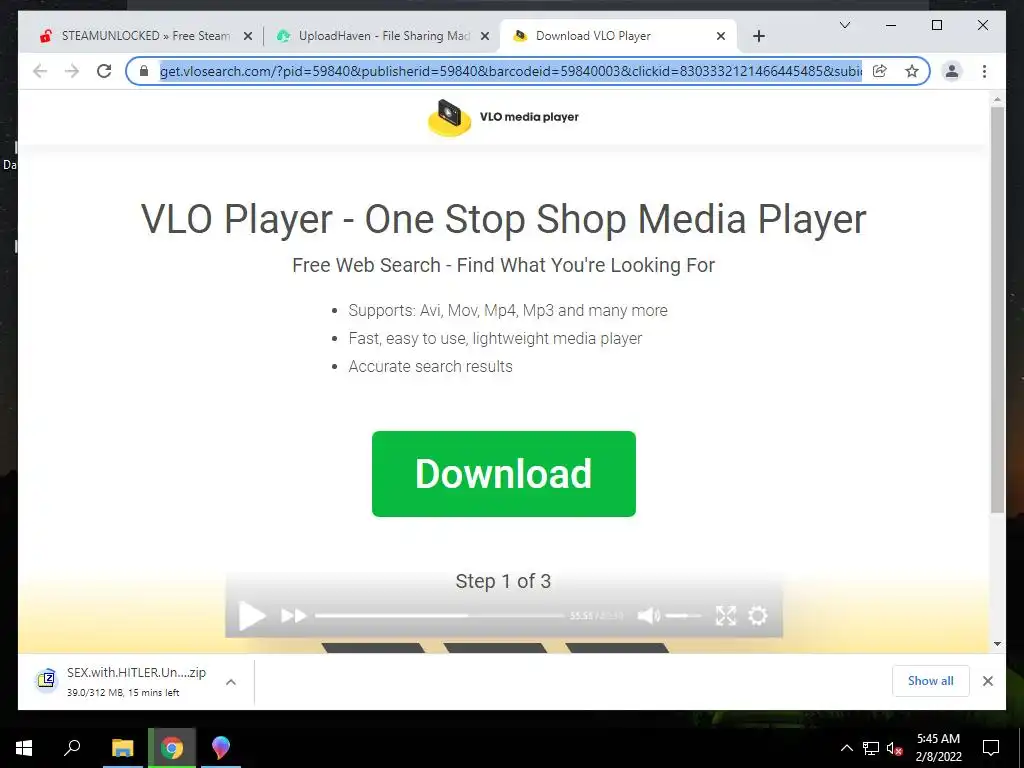The height and width of the screenshot is (768, 1024).
Task: Switch to the UploadHaven tab
Action: (382, 36)
